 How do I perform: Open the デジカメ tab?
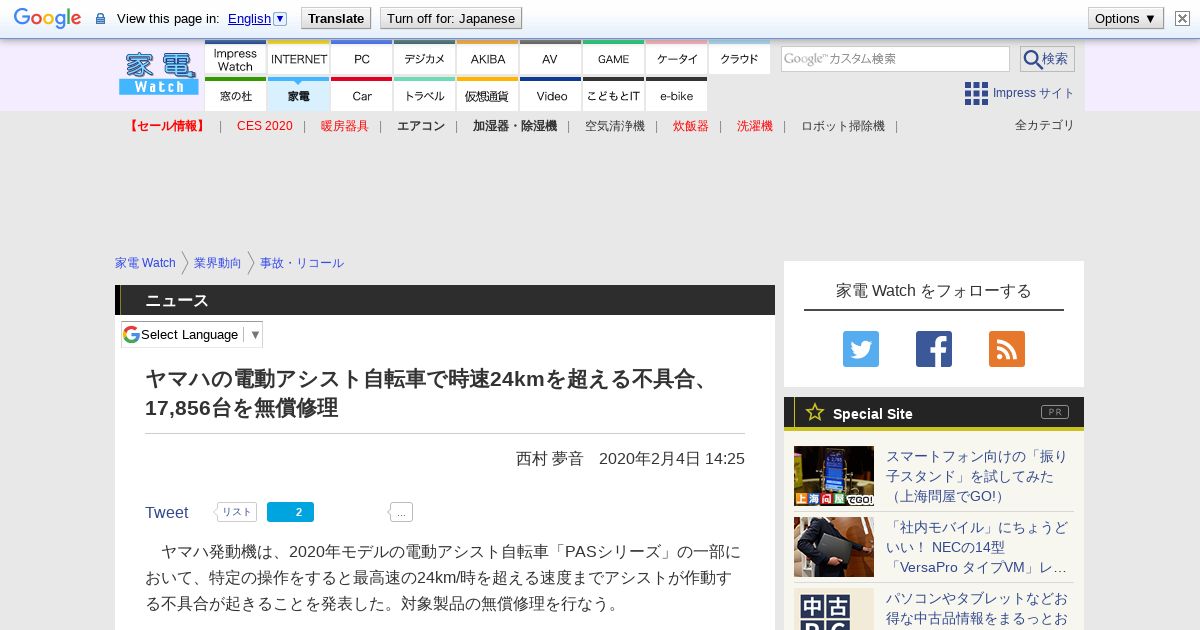425,59
